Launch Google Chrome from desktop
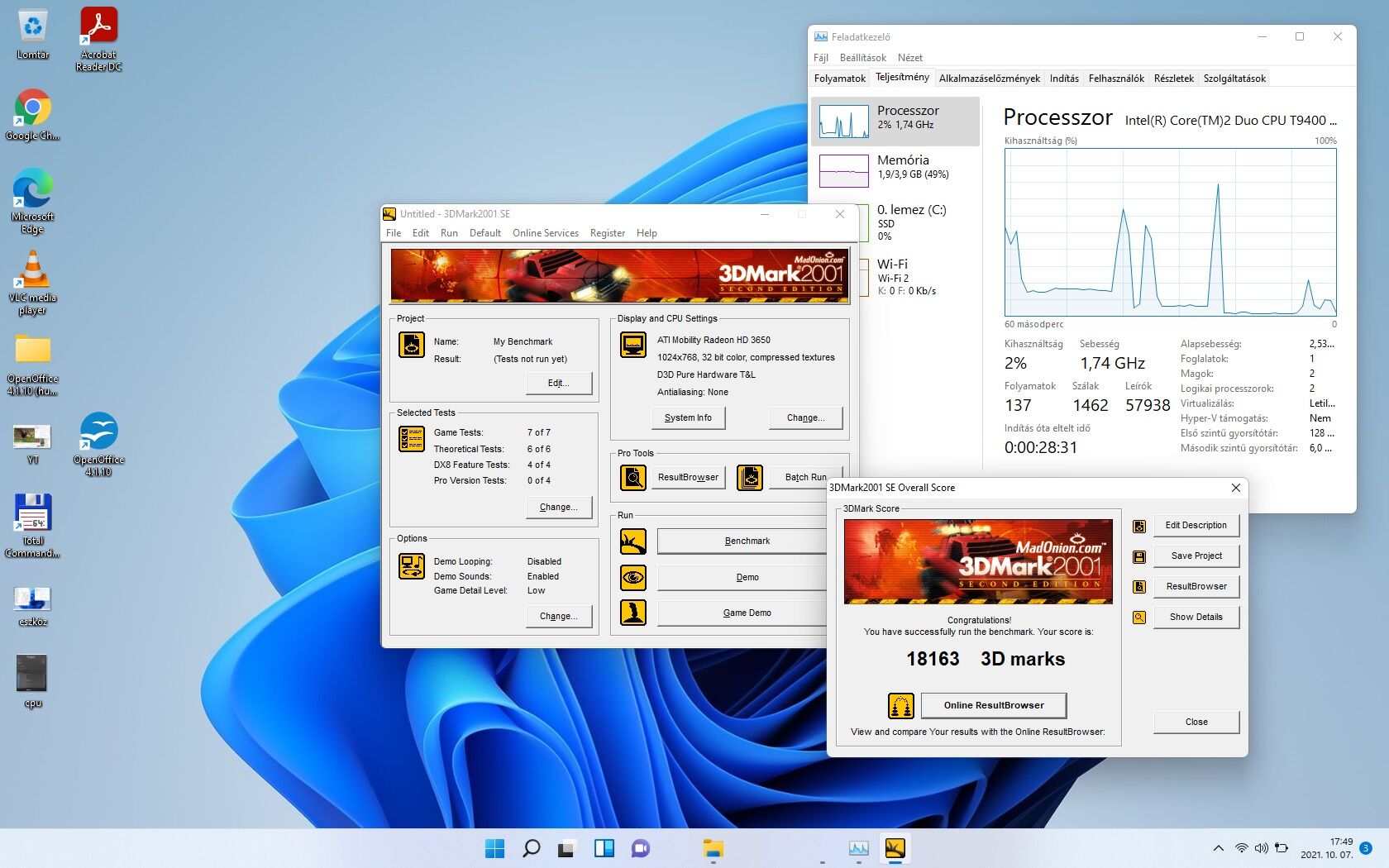 tap(32, 115)
